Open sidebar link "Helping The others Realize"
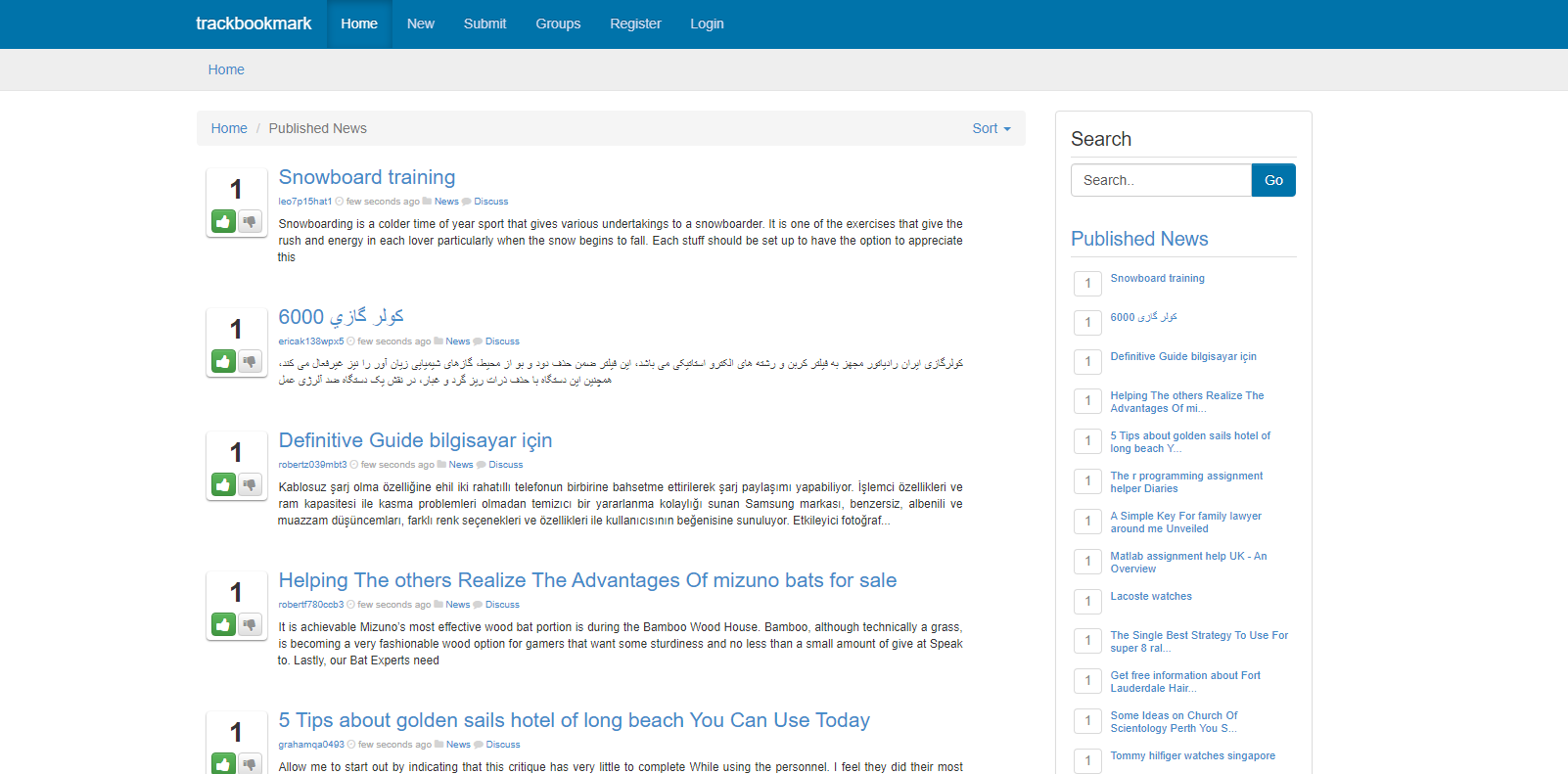Screen dimensions: 1568x774 click(1187, 402)
